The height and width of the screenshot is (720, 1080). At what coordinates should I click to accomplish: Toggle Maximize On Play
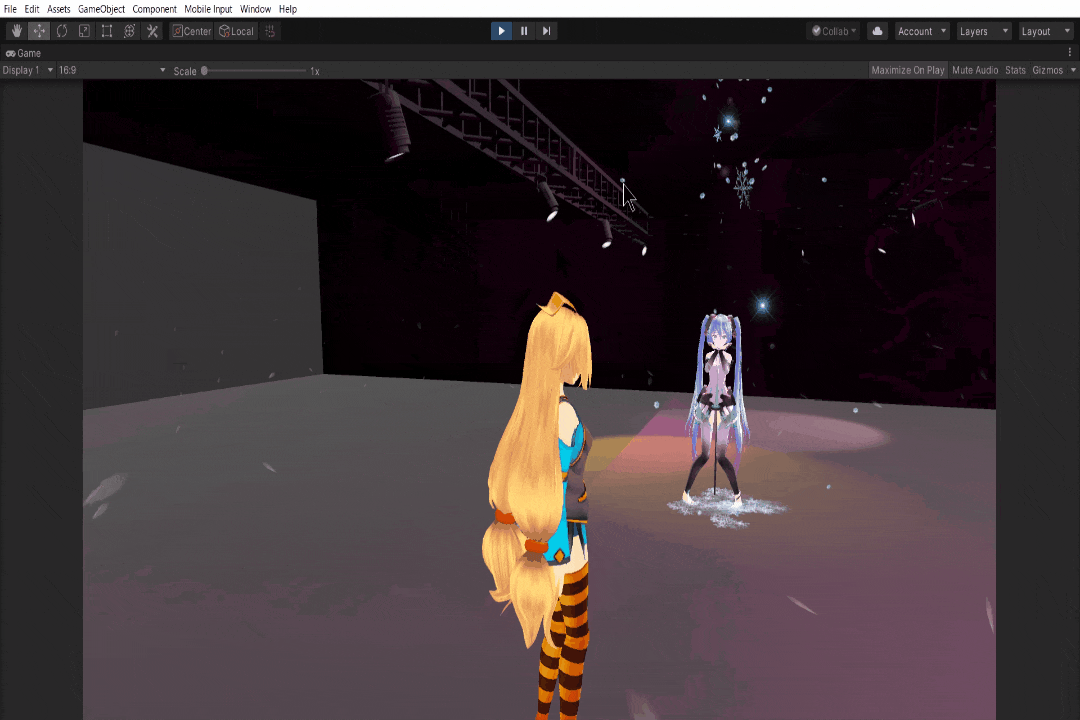point(908,70)
